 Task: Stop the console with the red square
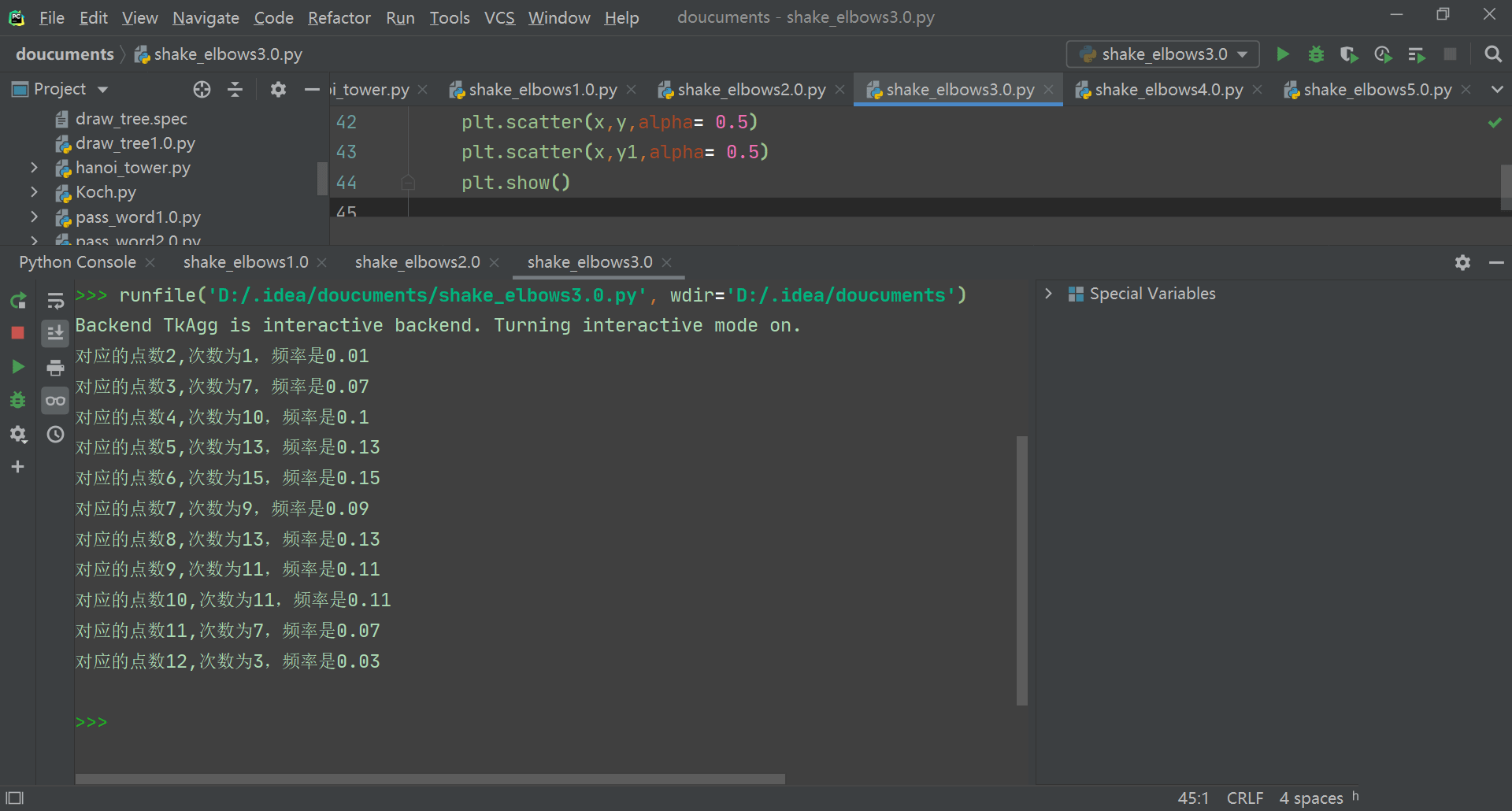click(18, 333)
